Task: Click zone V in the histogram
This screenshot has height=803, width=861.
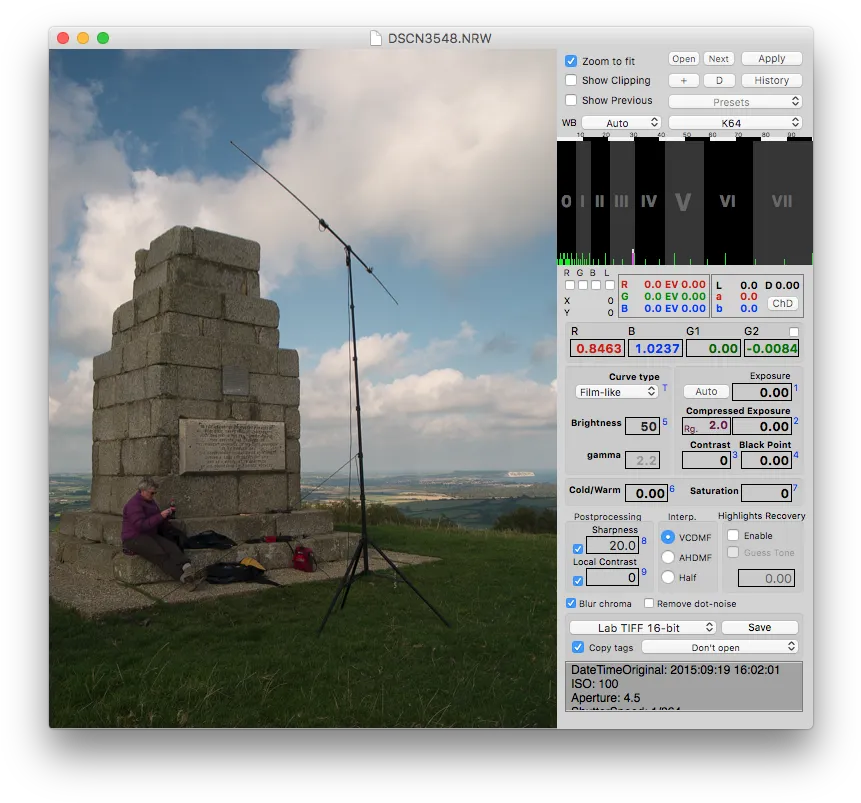Action: pyautogui.click(x=684, y=202)
